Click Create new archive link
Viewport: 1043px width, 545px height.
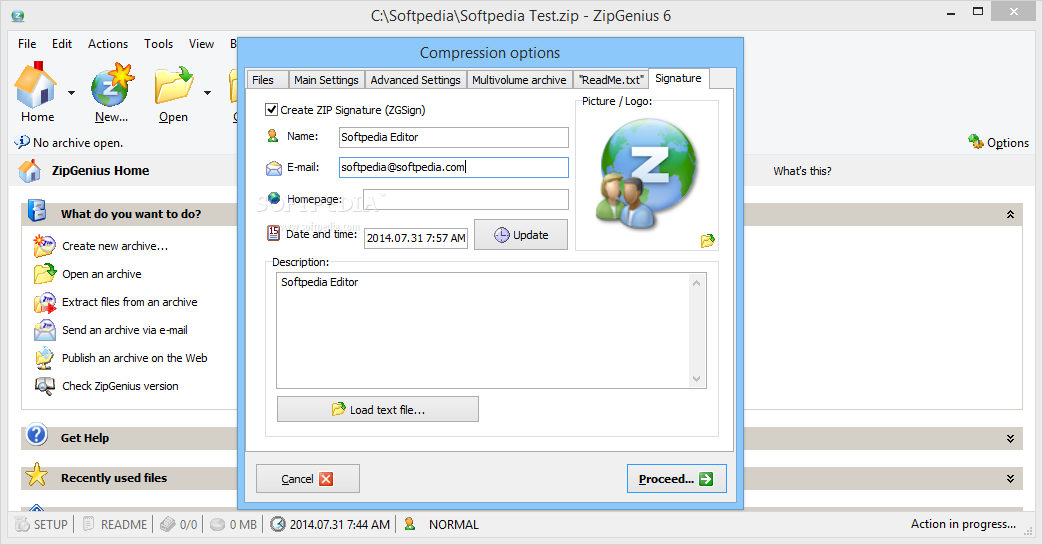115,246
